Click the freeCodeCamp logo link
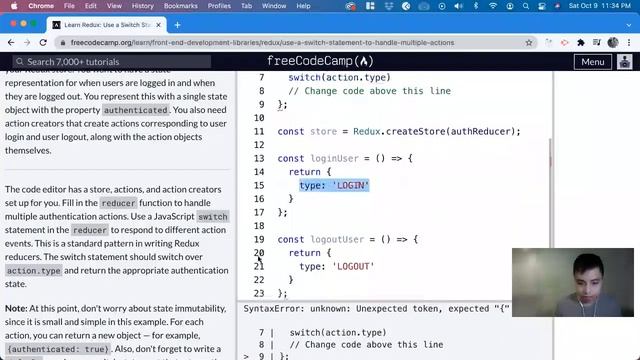This screenshot has width=640, height=360. (320, 61)
